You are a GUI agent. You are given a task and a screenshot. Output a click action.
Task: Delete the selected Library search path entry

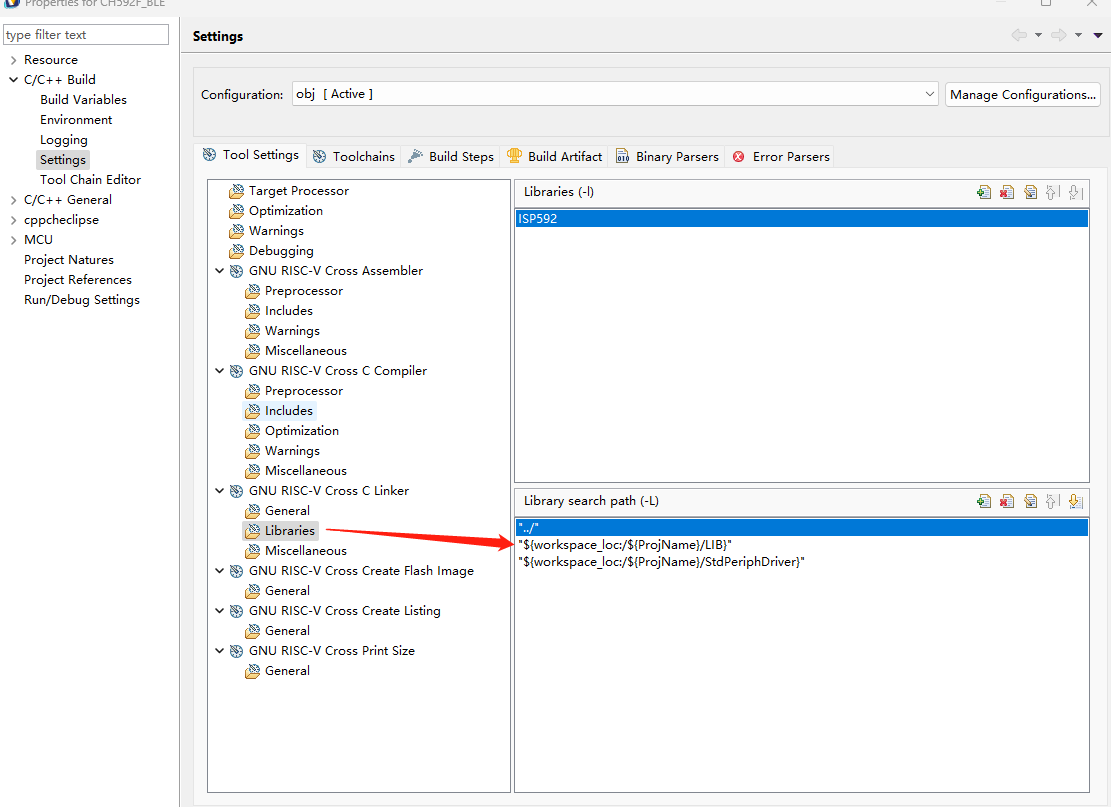1007,501
